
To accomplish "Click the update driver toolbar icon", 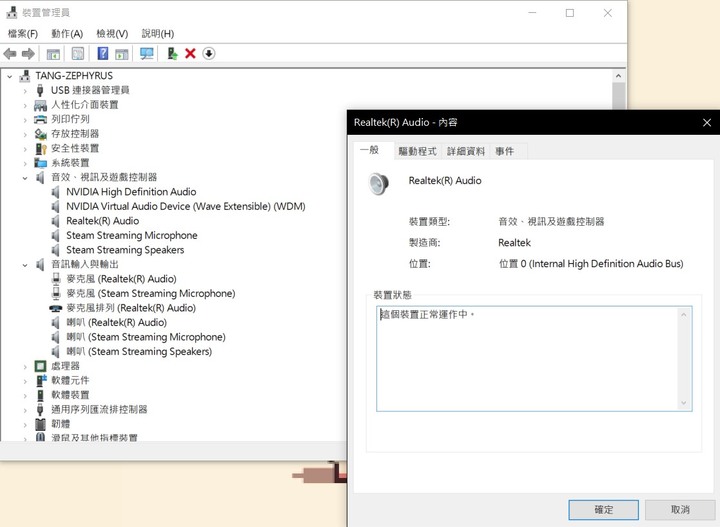I will click(172, 54).
